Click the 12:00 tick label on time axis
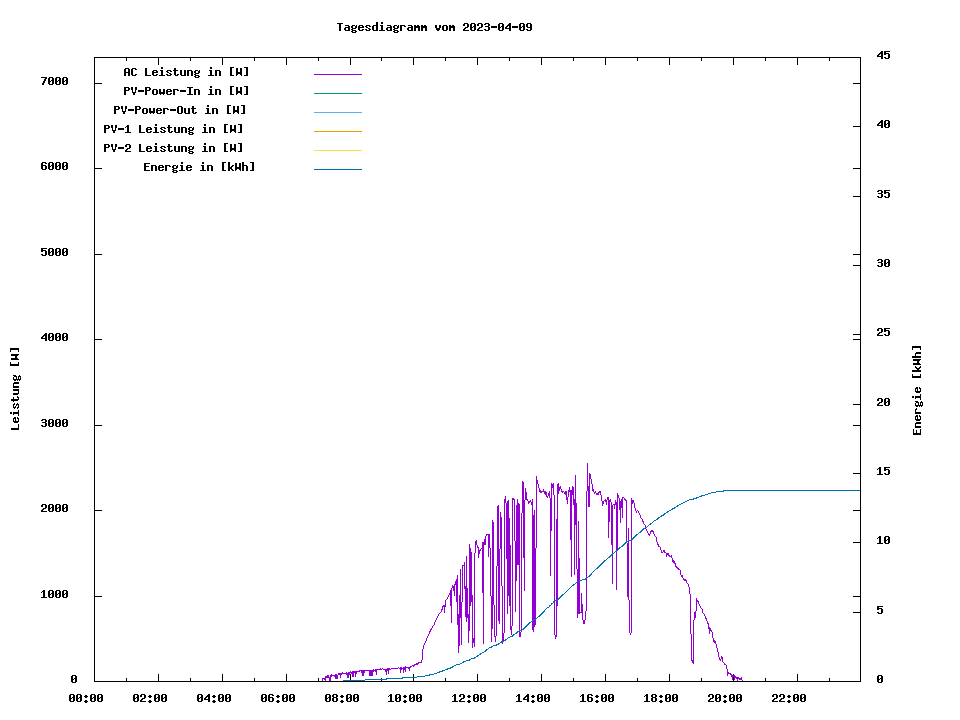Screen dimensions: 960x720 click(469, 698)
